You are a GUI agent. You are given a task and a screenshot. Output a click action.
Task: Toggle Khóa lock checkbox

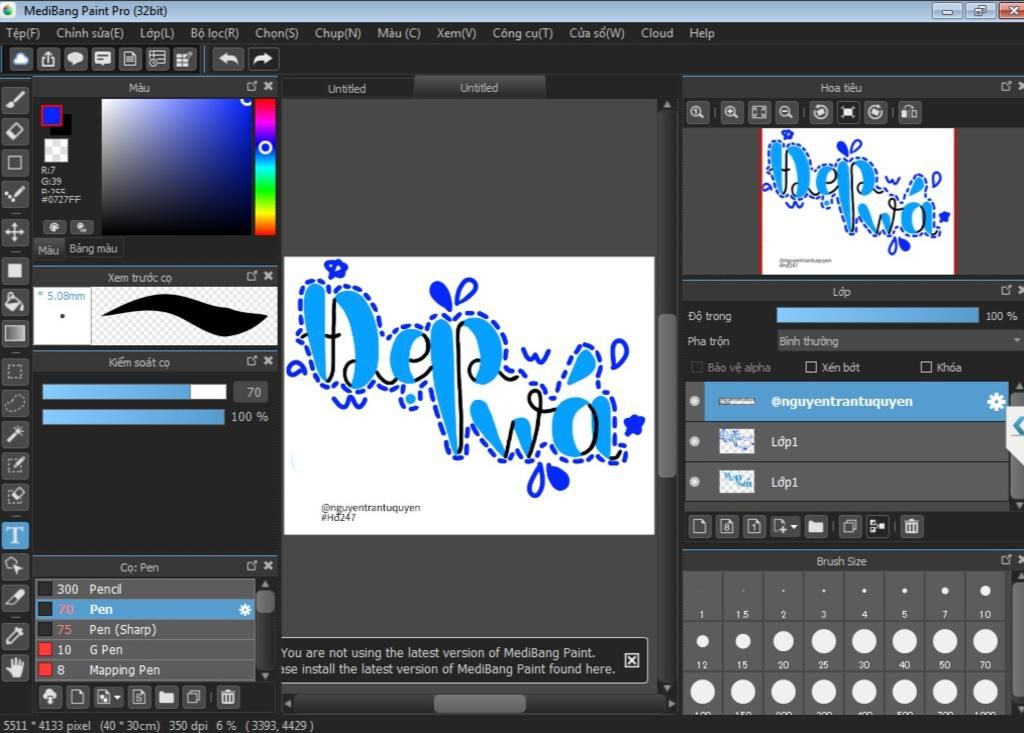pos(926,367)
